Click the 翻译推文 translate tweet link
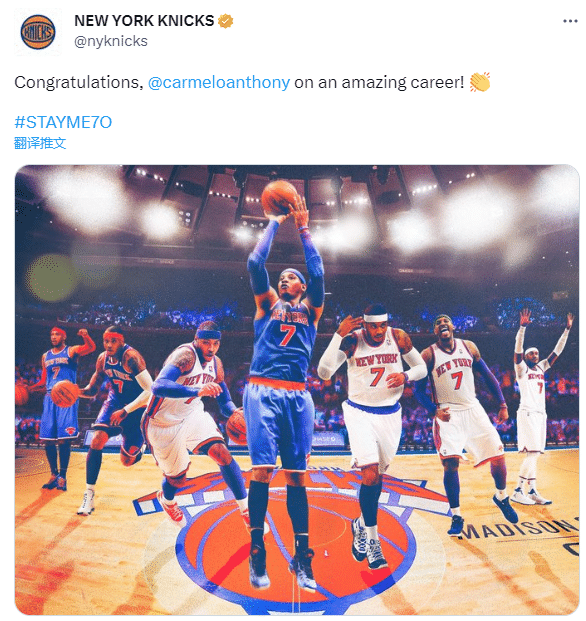The width and height of the screenshot is (586, 621). point(40,143)
